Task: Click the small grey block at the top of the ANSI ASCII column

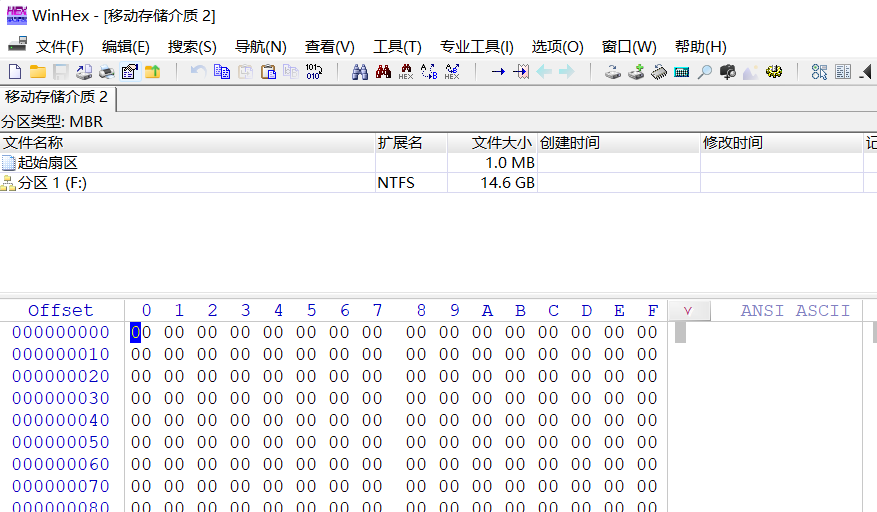Action: click(680, 333)
